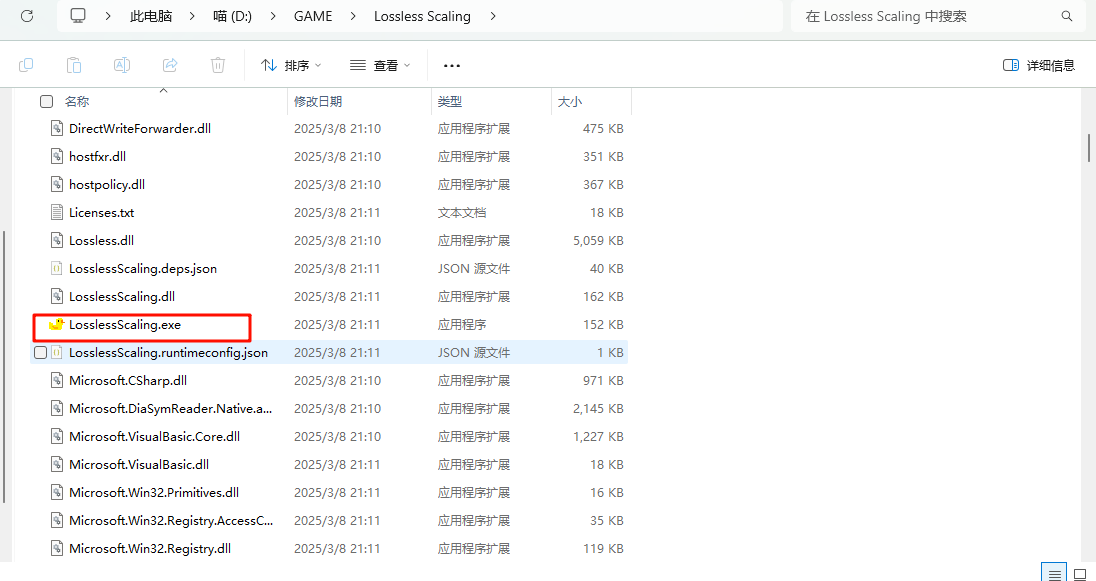This screenshot has width=1096, height=581.
Task: Toggle the select-all checkbox beside 名称
Action: pos(47,101)
